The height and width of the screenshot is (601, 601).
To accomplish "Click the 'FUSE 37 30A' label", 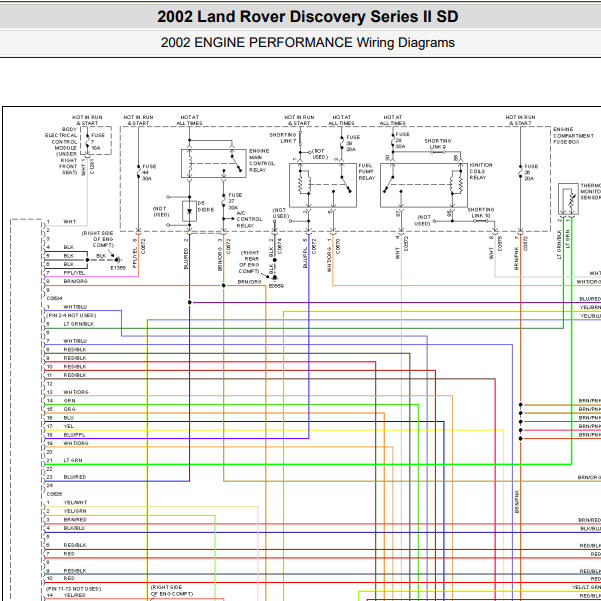I will coord(235,201).
